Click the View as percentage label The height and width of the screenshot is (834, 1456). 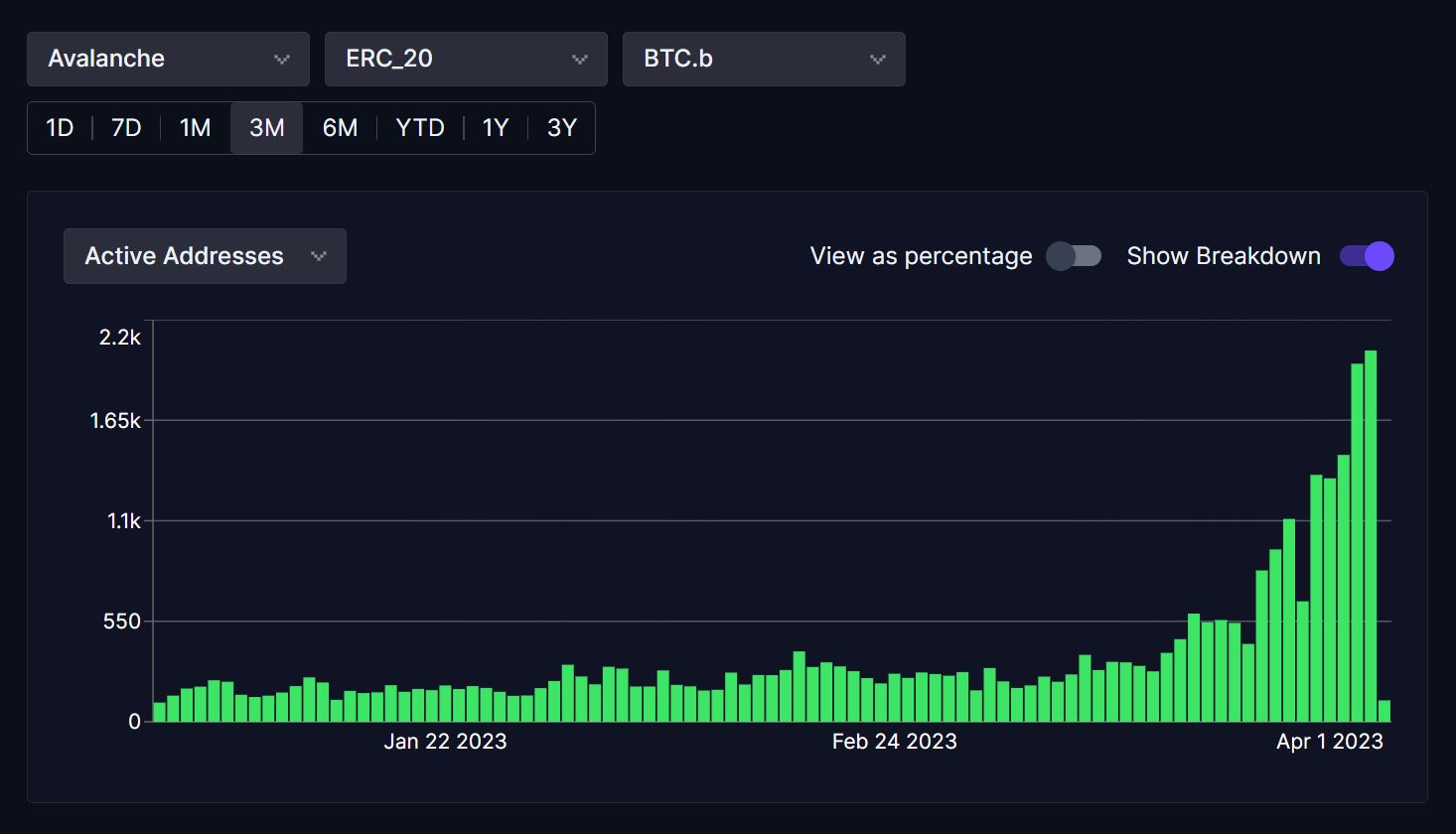[x=922, y=256]
